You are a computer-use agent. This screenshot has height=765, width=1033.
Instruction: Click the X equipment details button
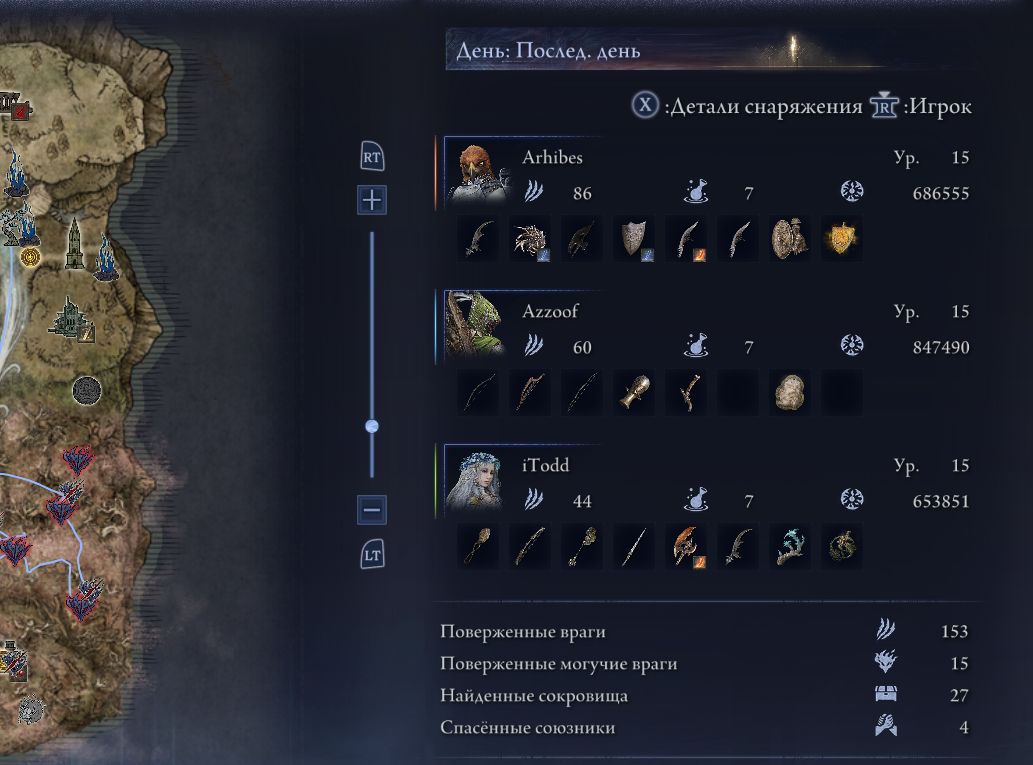point(645,105)
